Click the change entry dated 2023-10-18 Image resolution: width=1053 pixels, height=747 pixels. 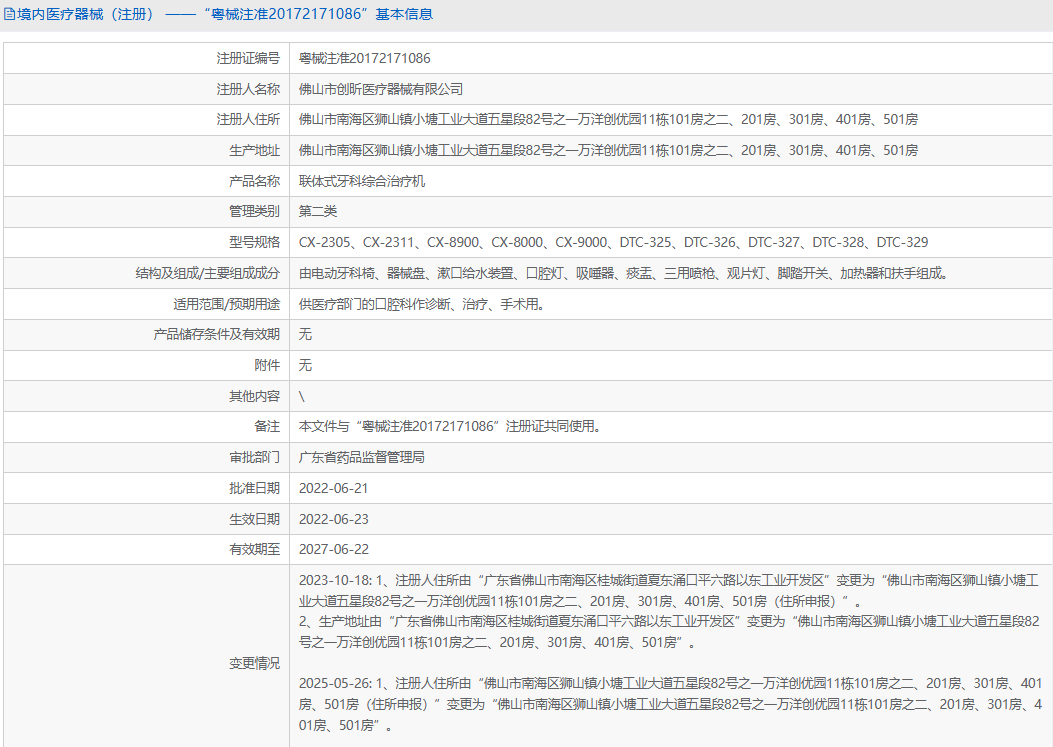(x=669, y=590)
